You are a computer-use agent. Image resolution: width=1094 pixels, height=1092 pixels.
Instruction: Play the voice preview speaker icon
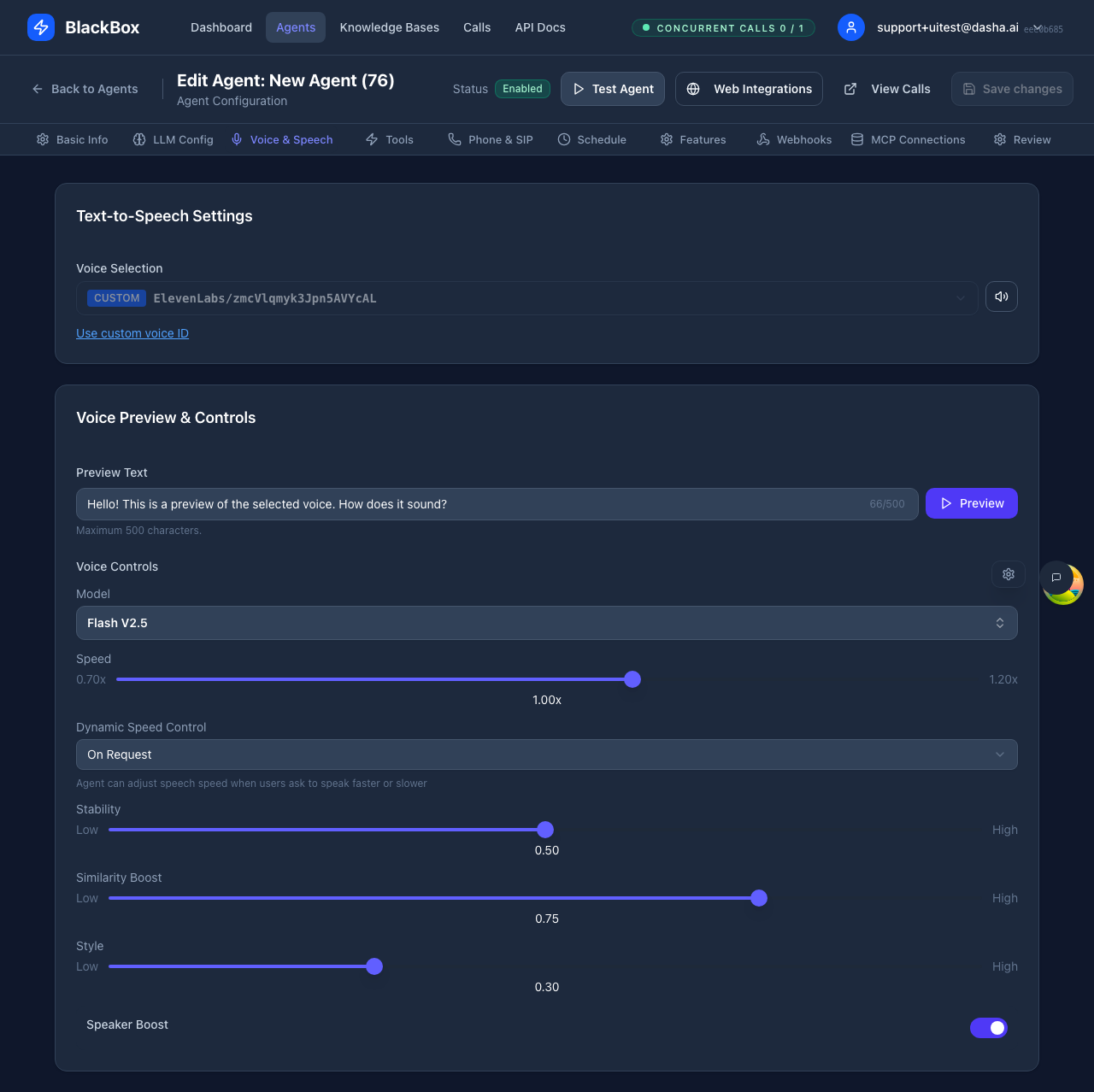pyautogui.click(x=1001, y=296)
